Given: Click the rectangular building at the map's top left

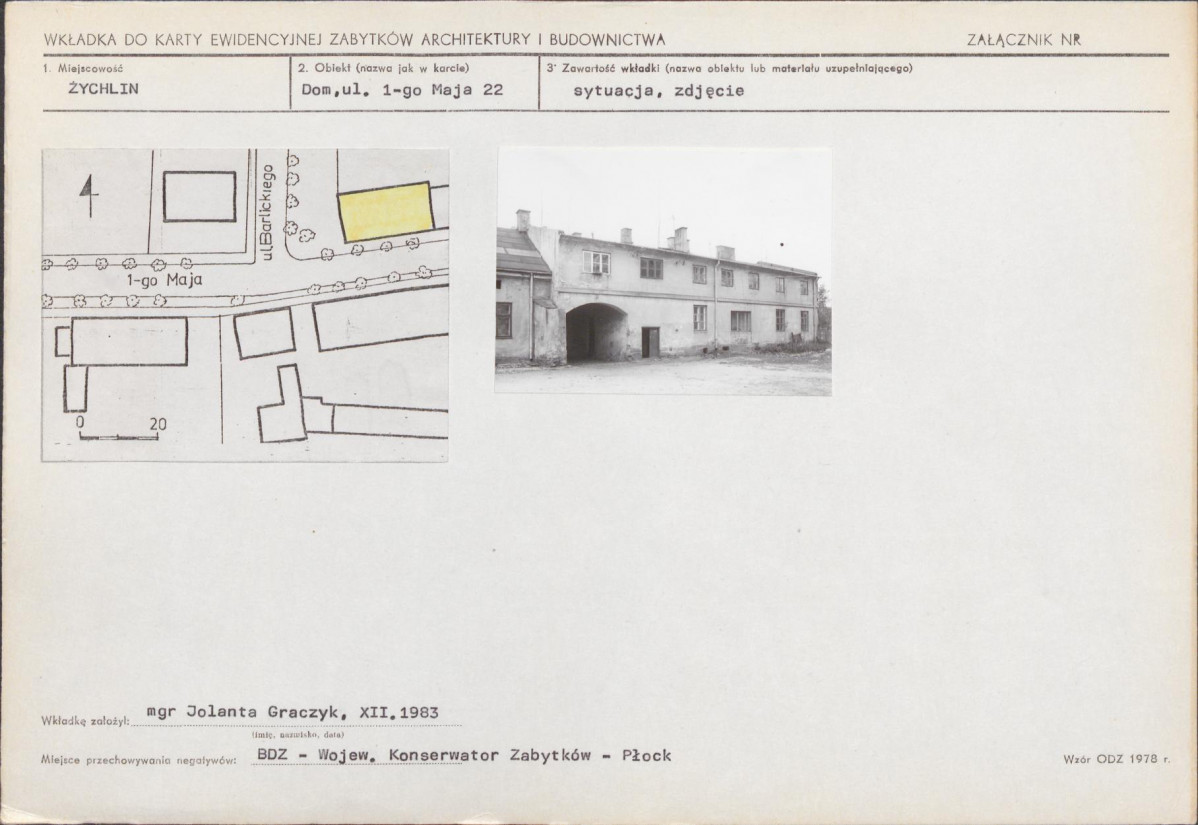Looking at the screenshot, I should tap(199, 196).
